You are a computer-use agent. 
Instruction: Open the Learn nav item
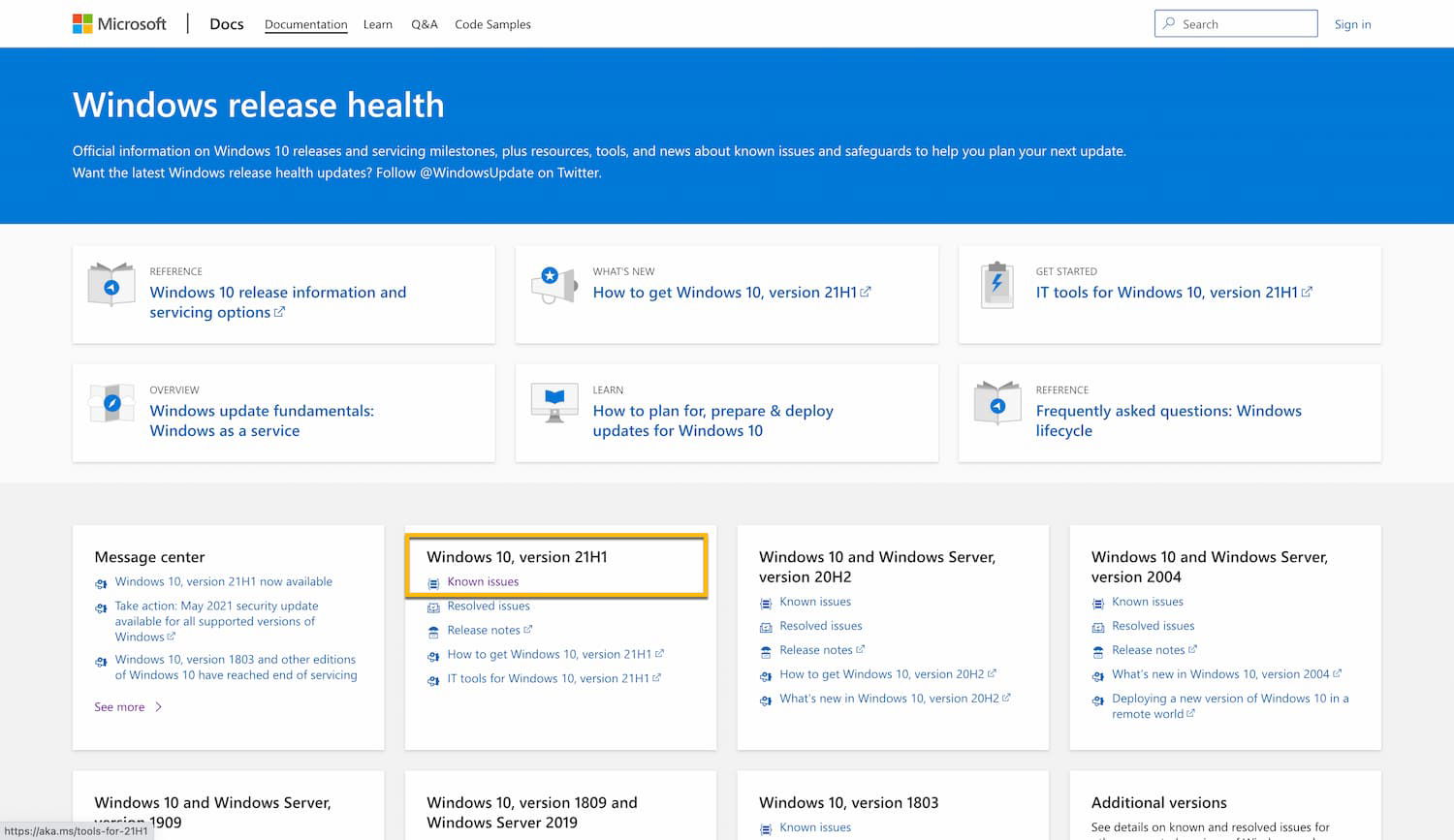(x=378, y=24)
